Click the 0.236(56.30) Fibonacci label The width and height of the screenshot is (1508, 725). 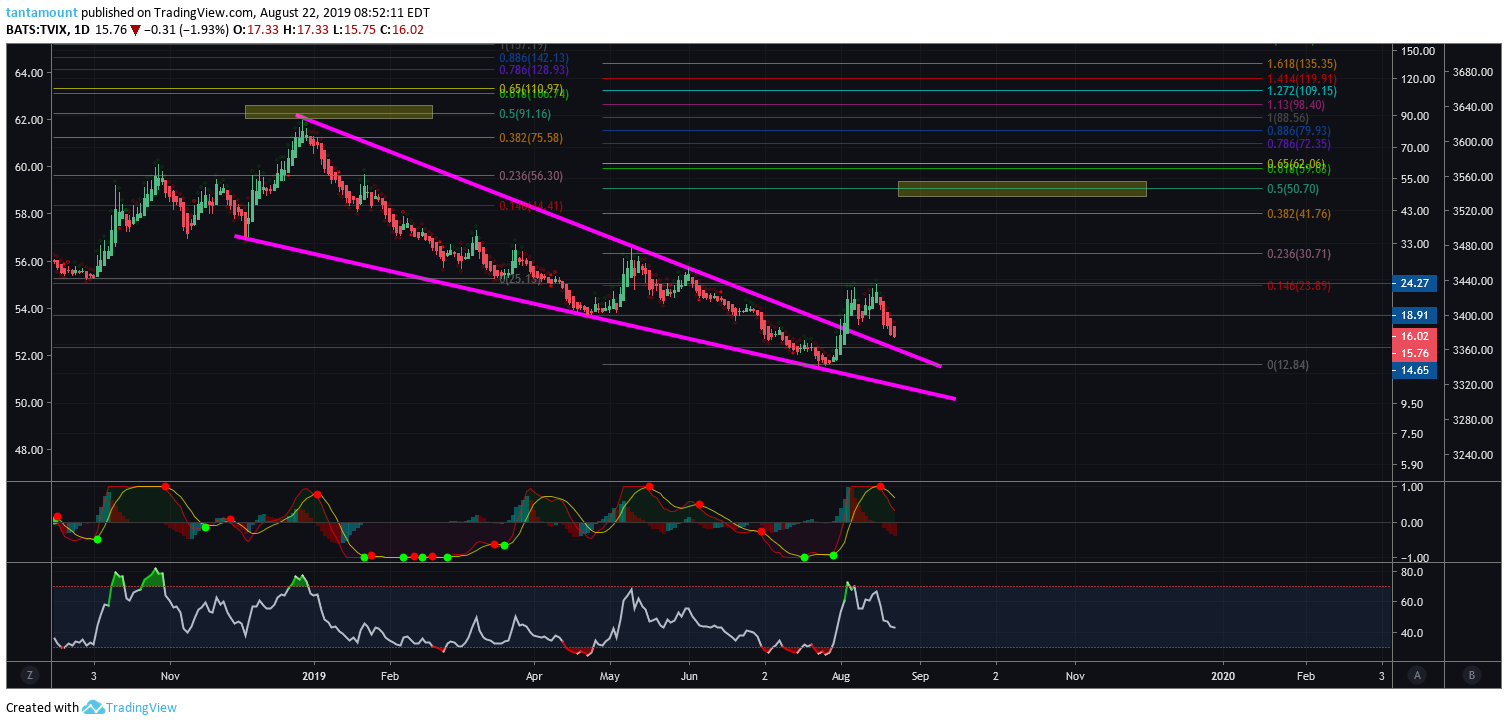[530, 176]
